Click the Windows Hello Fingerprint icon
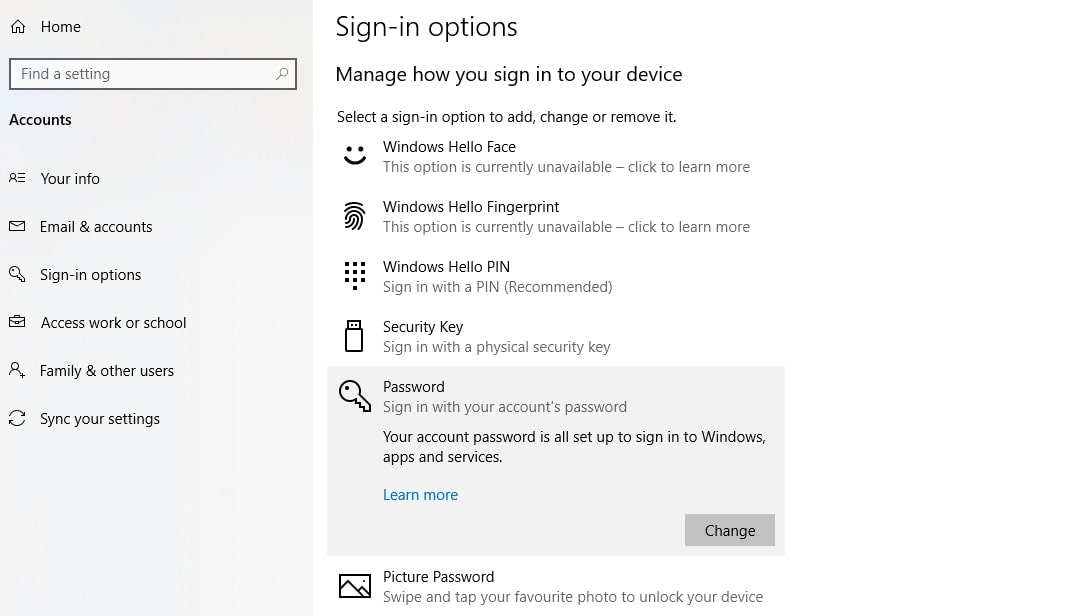 [x=355, y=216]
